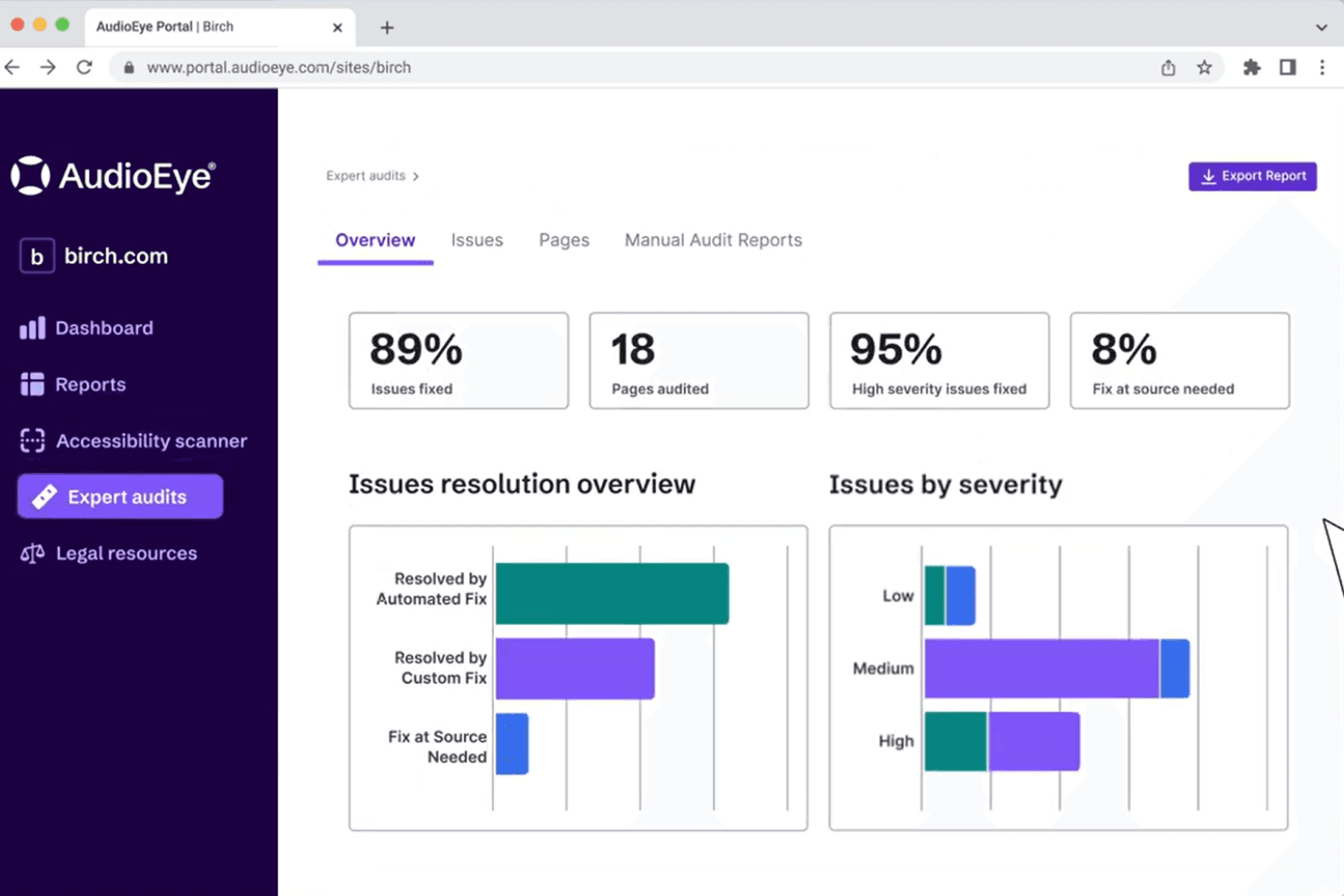Switch to the Overview tab
Viewport: 1344px width, 896px height.
coord(375,241)
